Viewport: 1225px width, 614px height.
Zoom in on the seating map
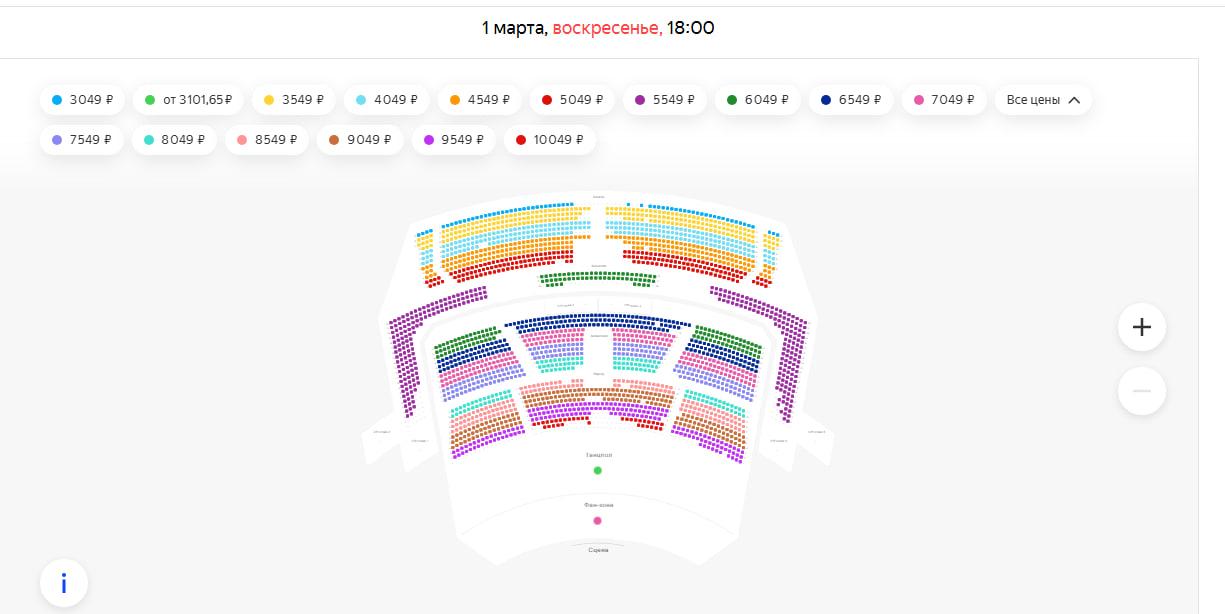(1142, 327)
